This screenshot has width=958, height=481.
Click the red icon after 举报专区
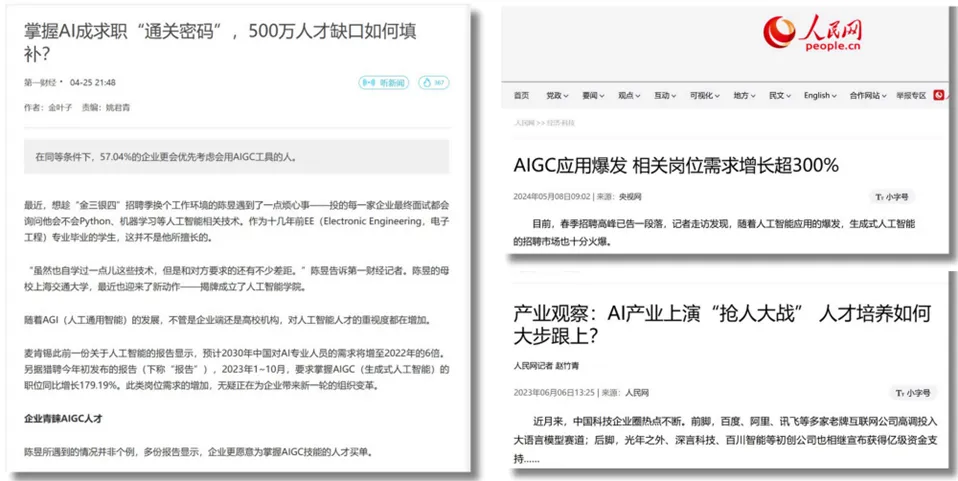(938, 95)
